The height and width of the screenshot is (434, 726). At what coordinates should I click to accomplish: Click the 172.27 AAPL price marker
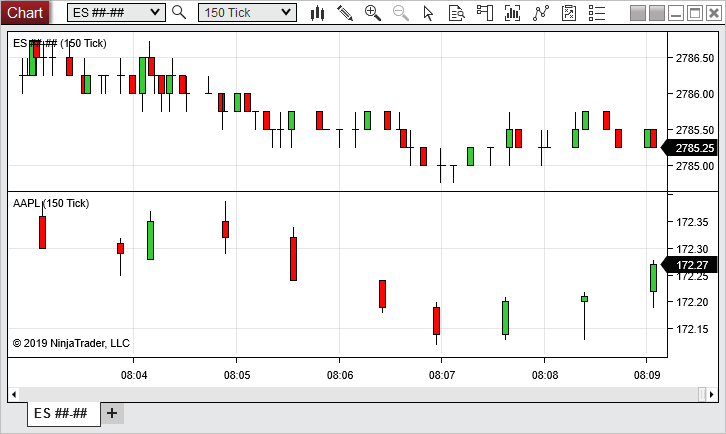pos(693,265)
